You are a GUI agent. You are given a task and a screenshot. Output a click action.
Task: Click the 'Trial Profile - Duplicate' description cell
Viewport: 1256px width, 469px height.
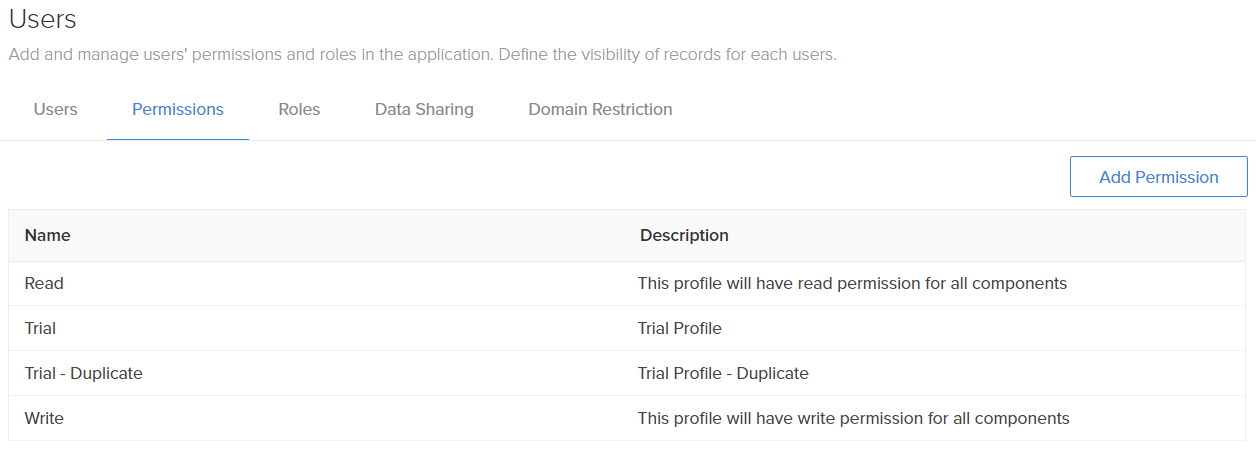coord(723,373)
